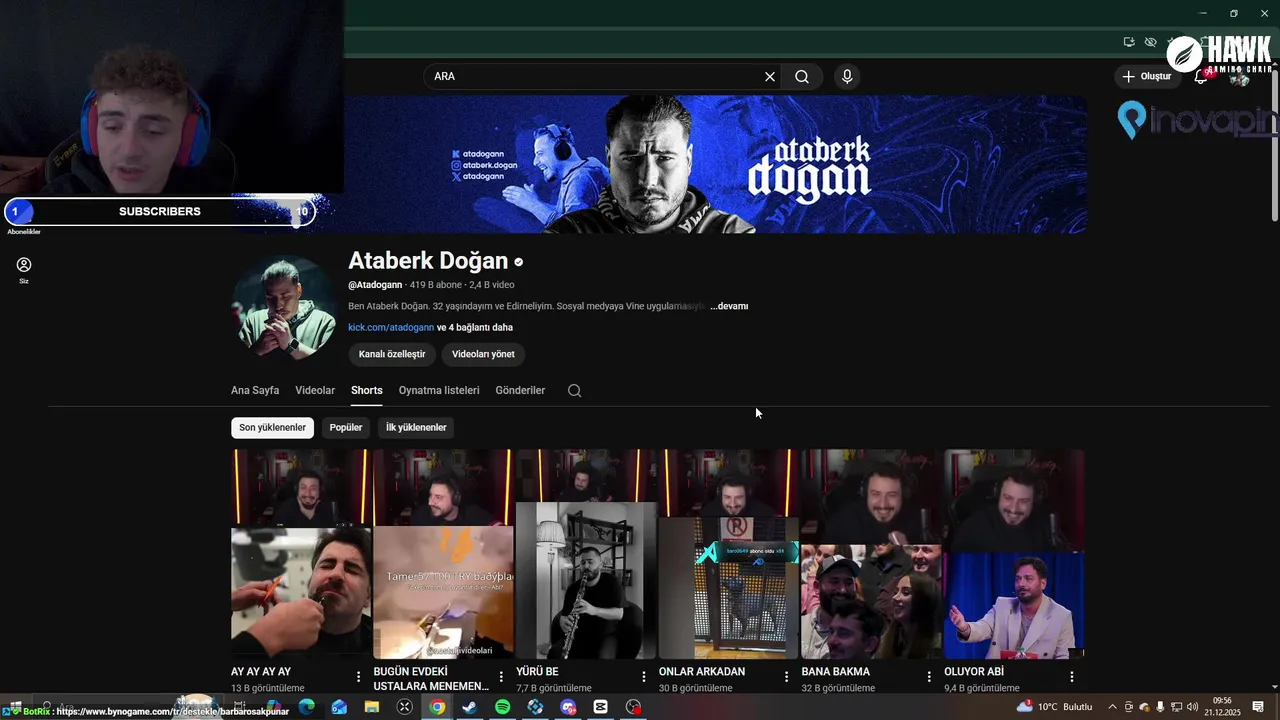Click the volume icon in system tray
The image size is (1280, 720).
pyautogui.click(x=1192, y=707)
